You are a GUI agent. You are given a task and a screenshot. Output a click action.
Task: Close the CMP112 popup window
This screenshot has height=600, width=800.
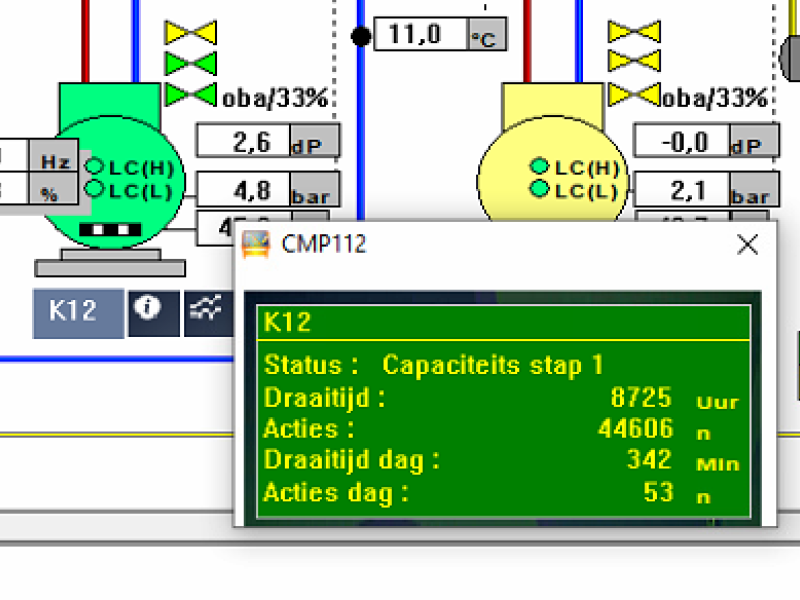747,245
